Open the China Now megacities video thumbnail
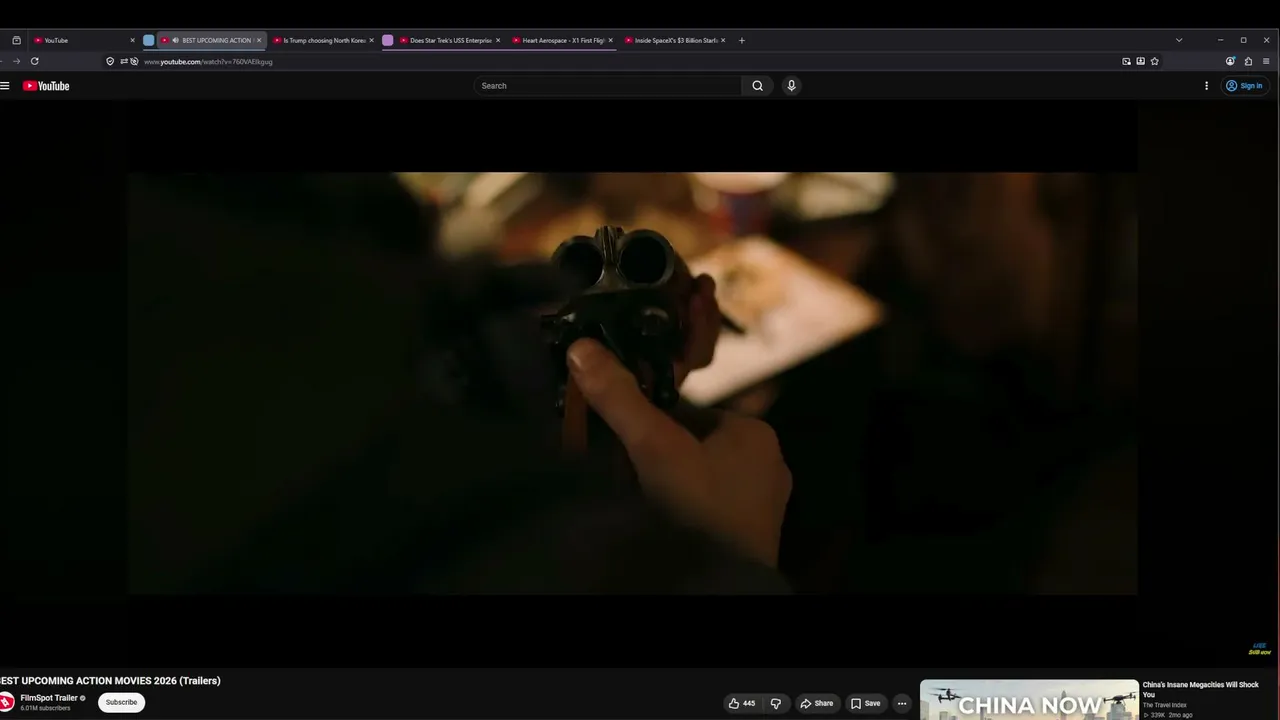The height and width of the screenshot is (720, 1280). point(1029,700)
